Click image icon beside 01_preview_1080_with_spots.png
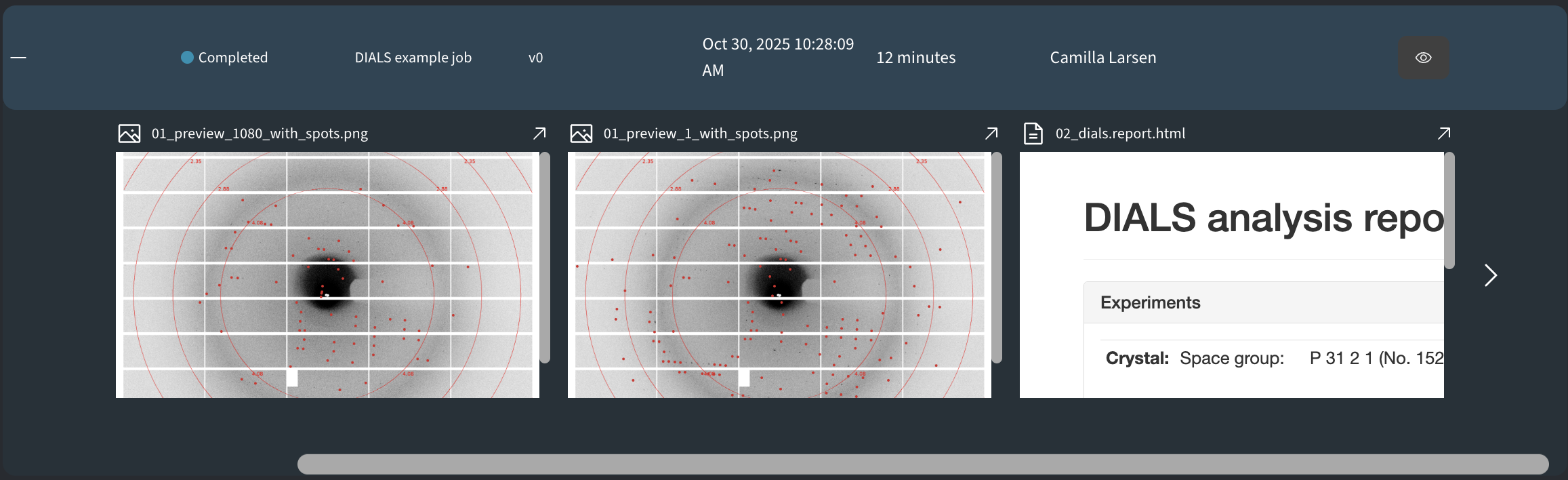Image resolution: width=1568 pixels, height=480 pixels. pyautogui.click(x=129, y=134)
